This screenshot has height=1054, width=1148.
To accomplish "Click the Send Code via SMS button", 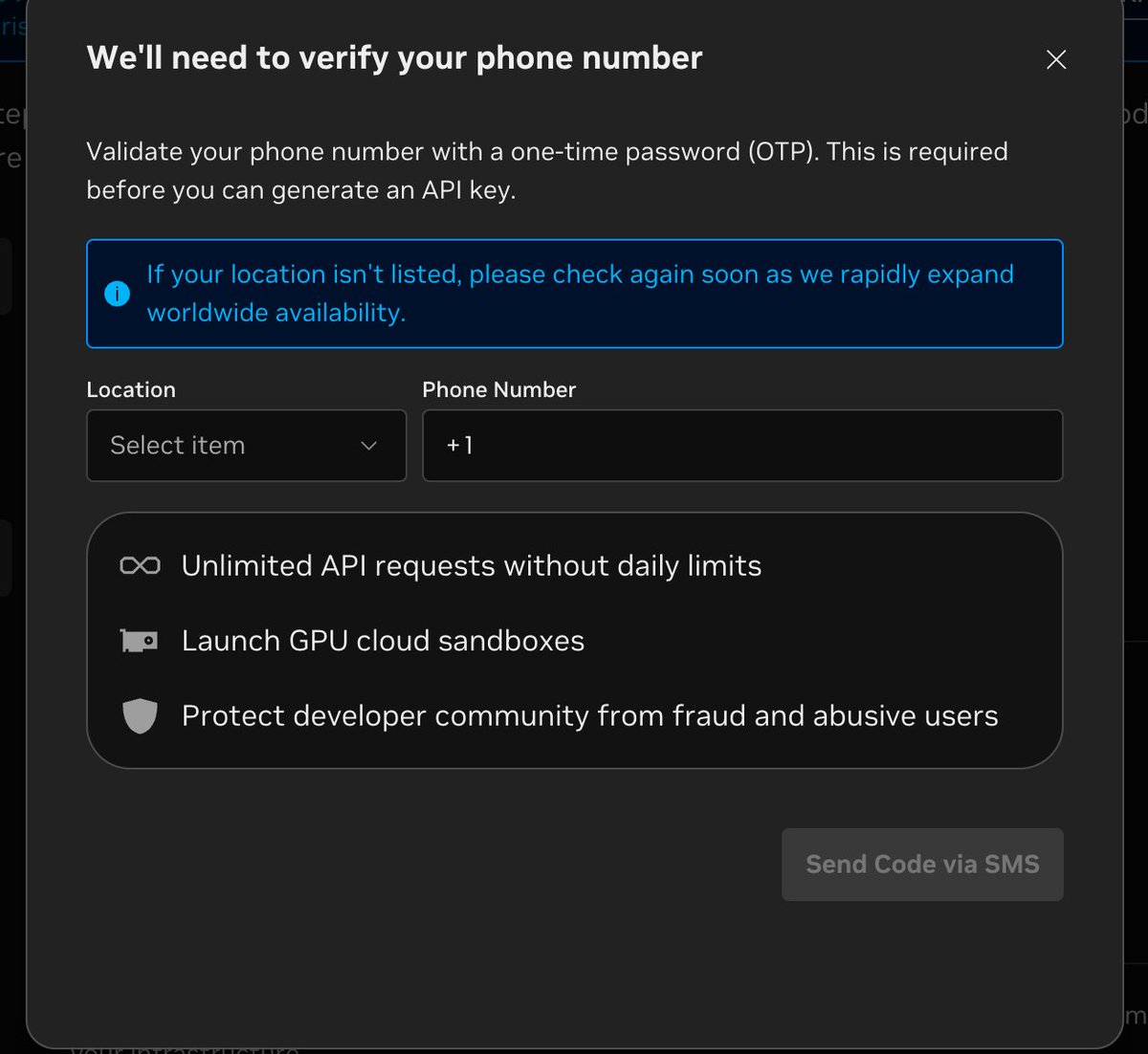I will coord(922,865).
